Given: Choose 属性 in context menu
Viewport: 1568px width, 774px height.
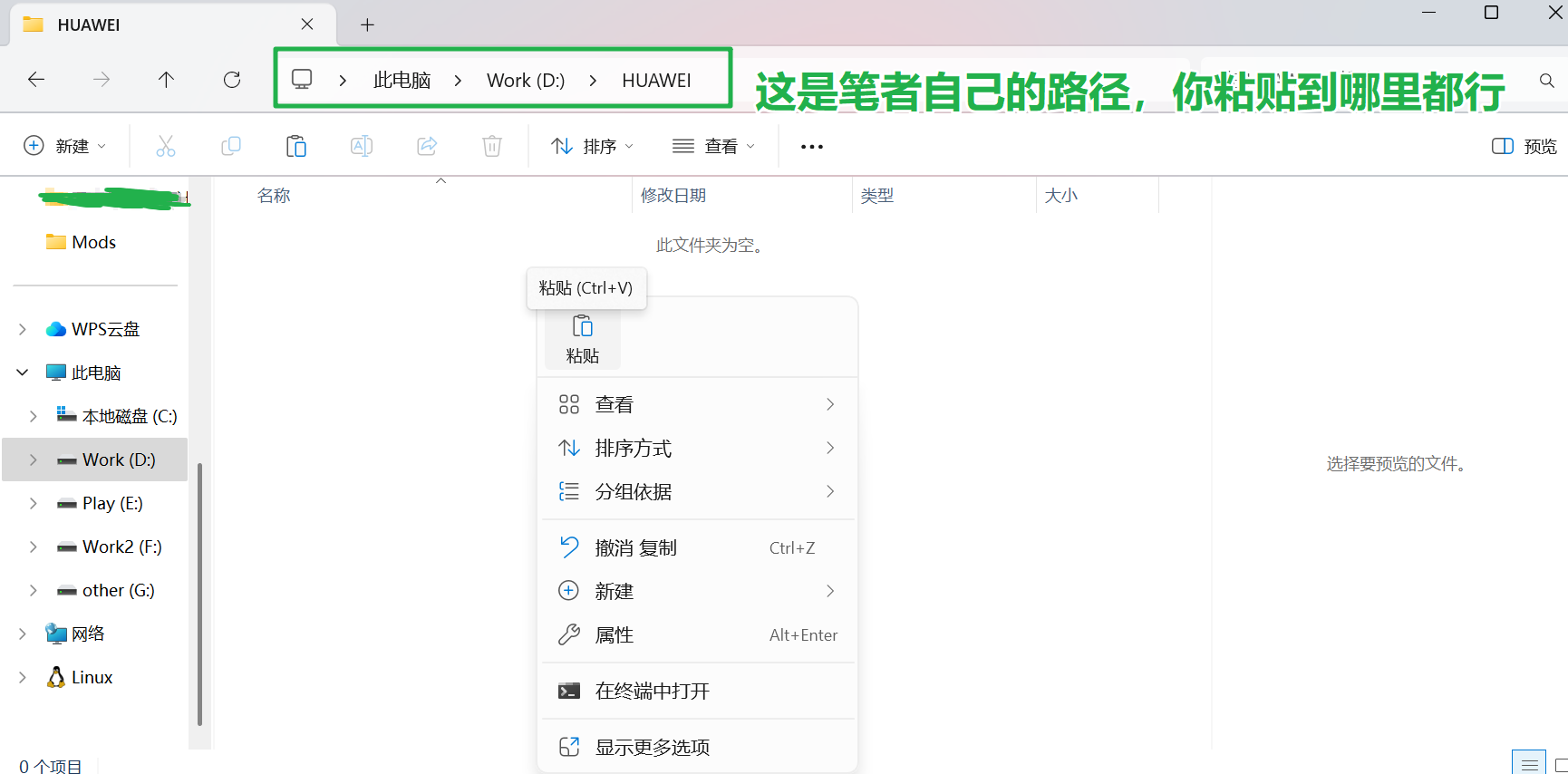Looking at the screenshot, I should pos(698,634).
